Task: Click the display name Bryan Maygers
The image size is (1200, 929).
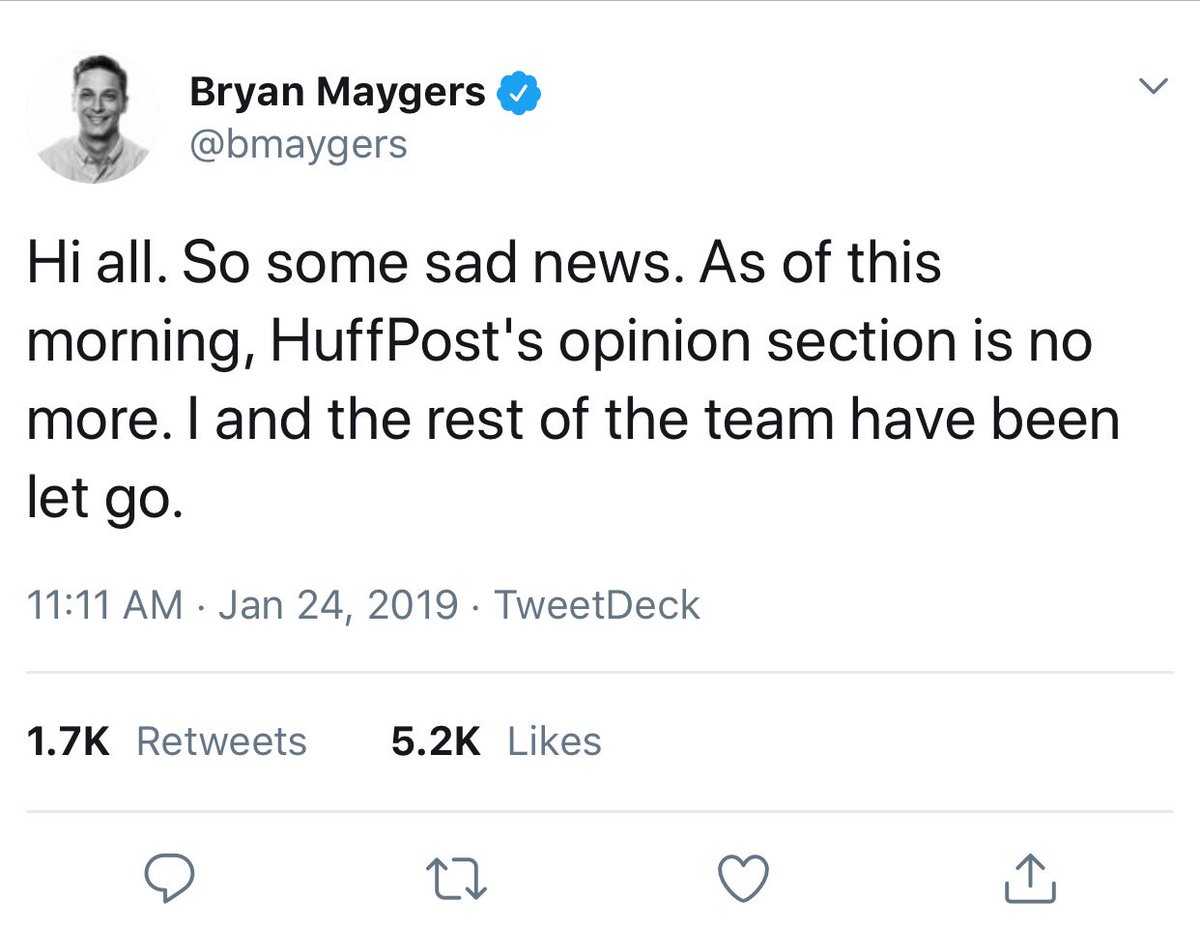Action: tap(337, 93)
